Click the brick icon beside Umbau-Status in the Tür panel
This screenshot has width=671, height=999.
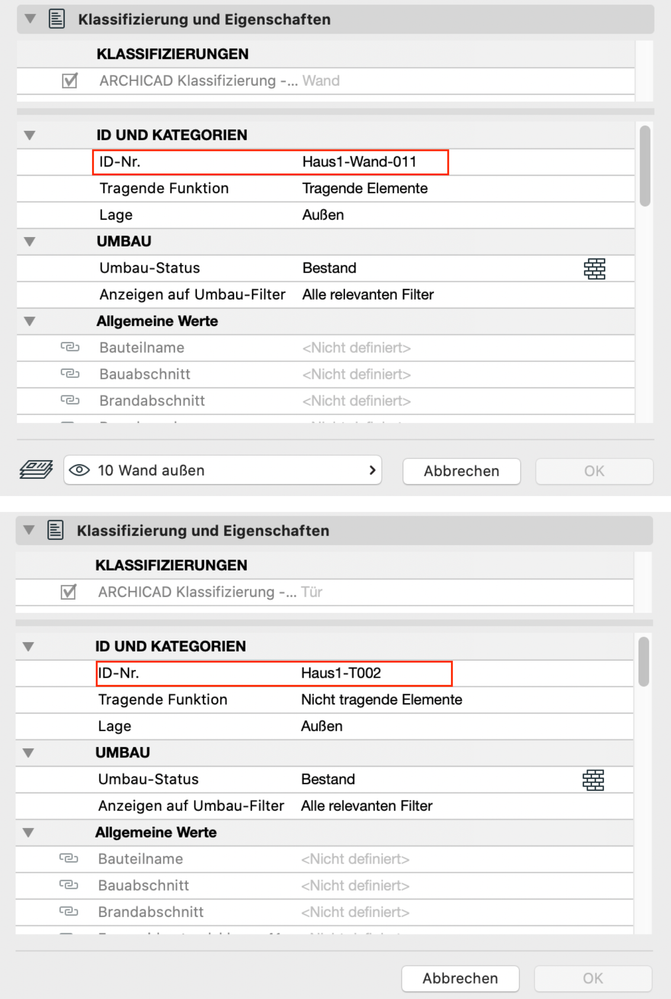pyautogui.click(x=593, y=779)
